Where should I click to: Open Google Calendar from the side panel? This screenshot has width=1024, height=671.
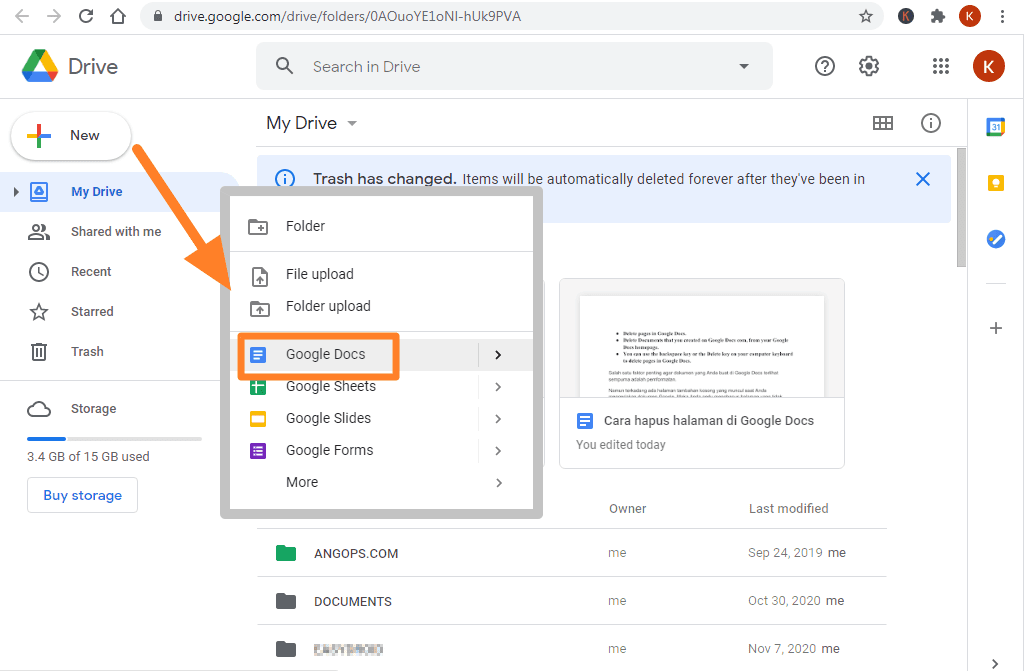click(x=995, y=126)
